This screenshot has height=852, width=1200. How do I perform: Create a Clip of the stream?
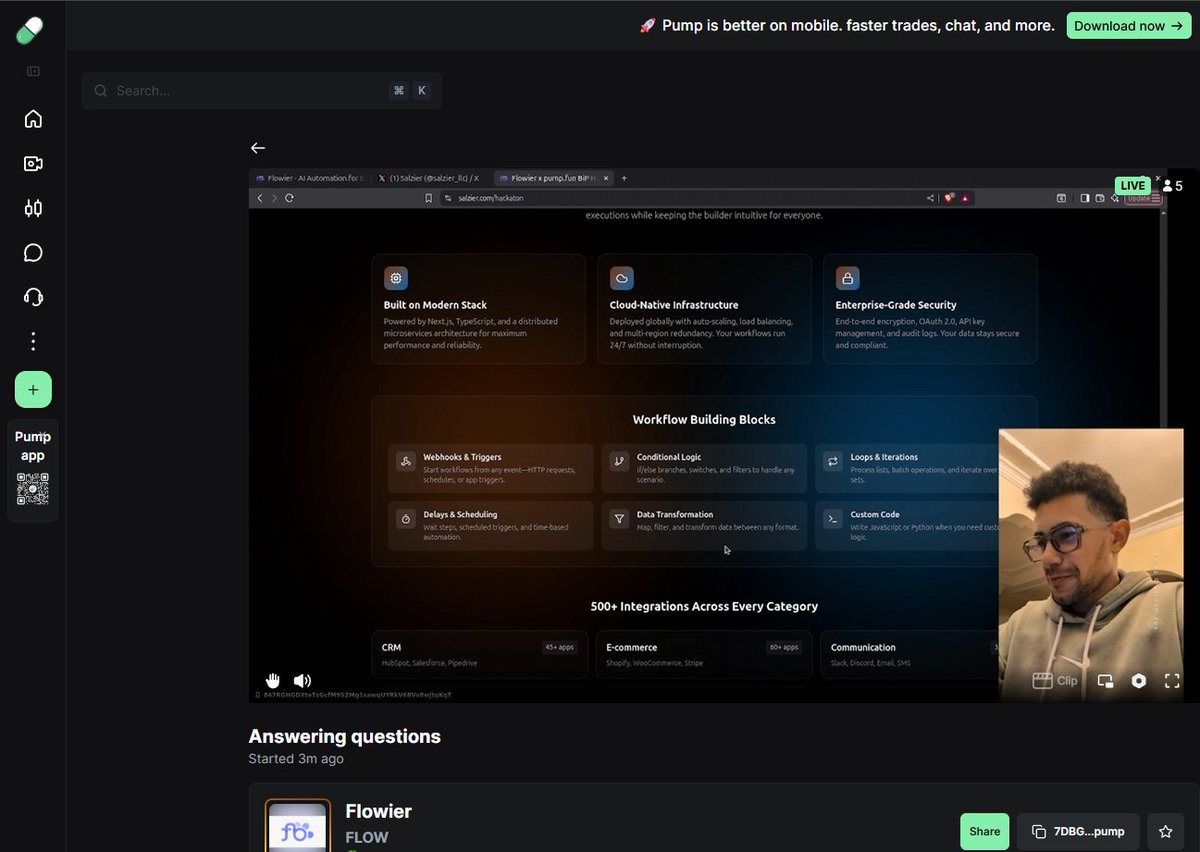pos(1055,681)
